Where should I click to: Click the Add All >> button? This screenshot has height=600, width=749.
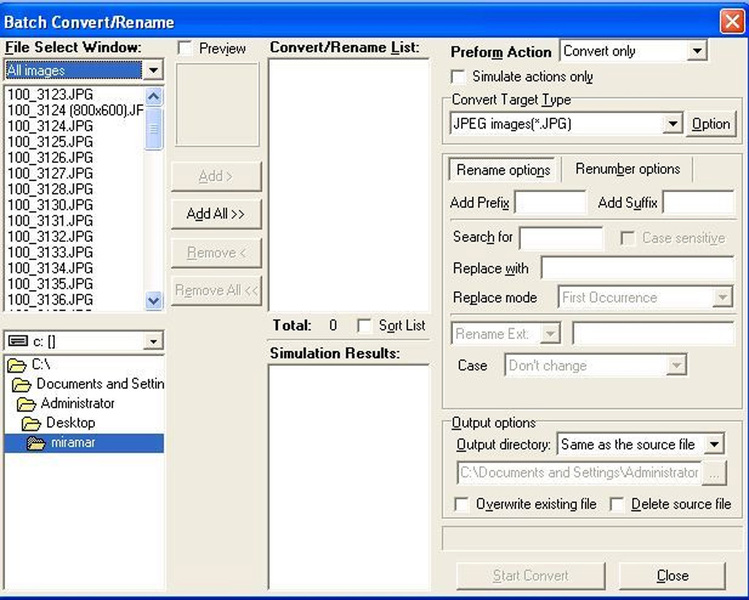pyautogui.click(x=216, y=214)
